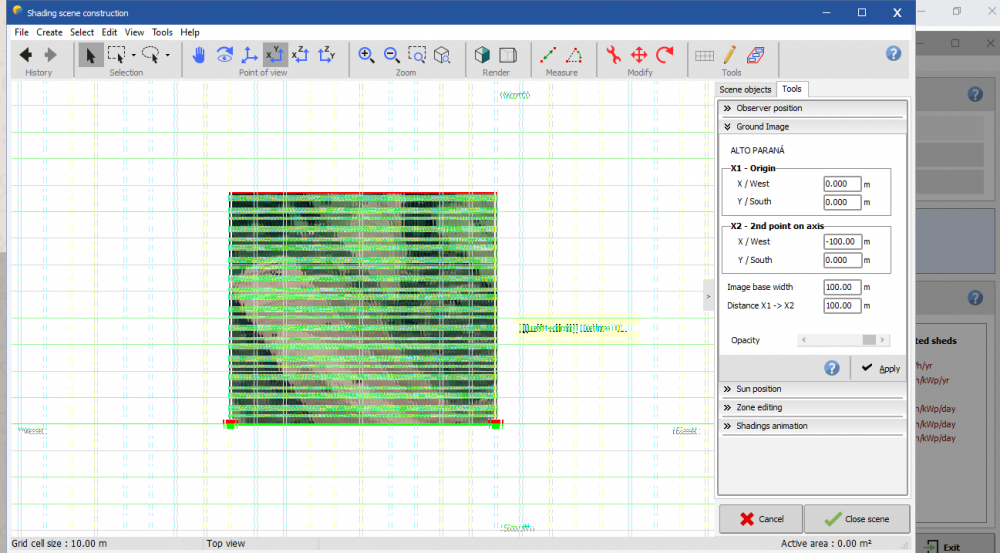Open the Edit menu
Image resolution: width=1000 pixels, height=553 pixels.
[109, 33]
